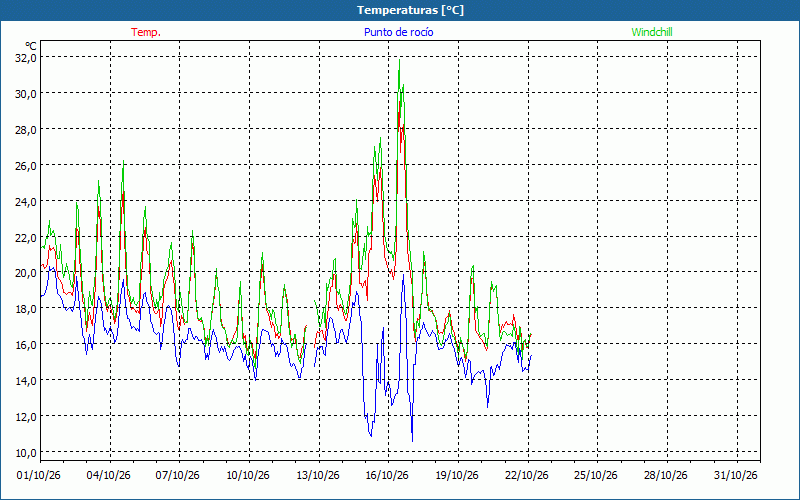The width and height of the screenshot is (800, 500).
Task: Click the 32,0 y-axis label
Action: (26, 58)
